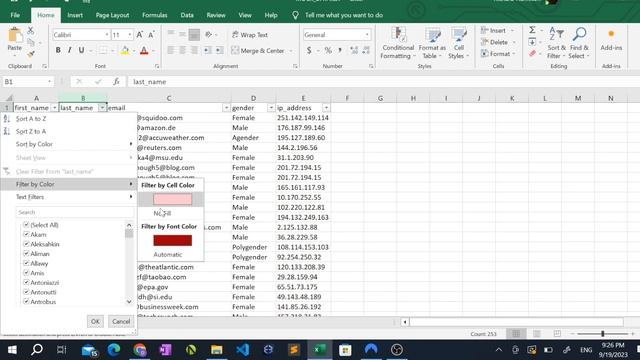Apply Percent Style format
Image resolution: width=640 pixels, height=360 pixels.
click(328, 51)
